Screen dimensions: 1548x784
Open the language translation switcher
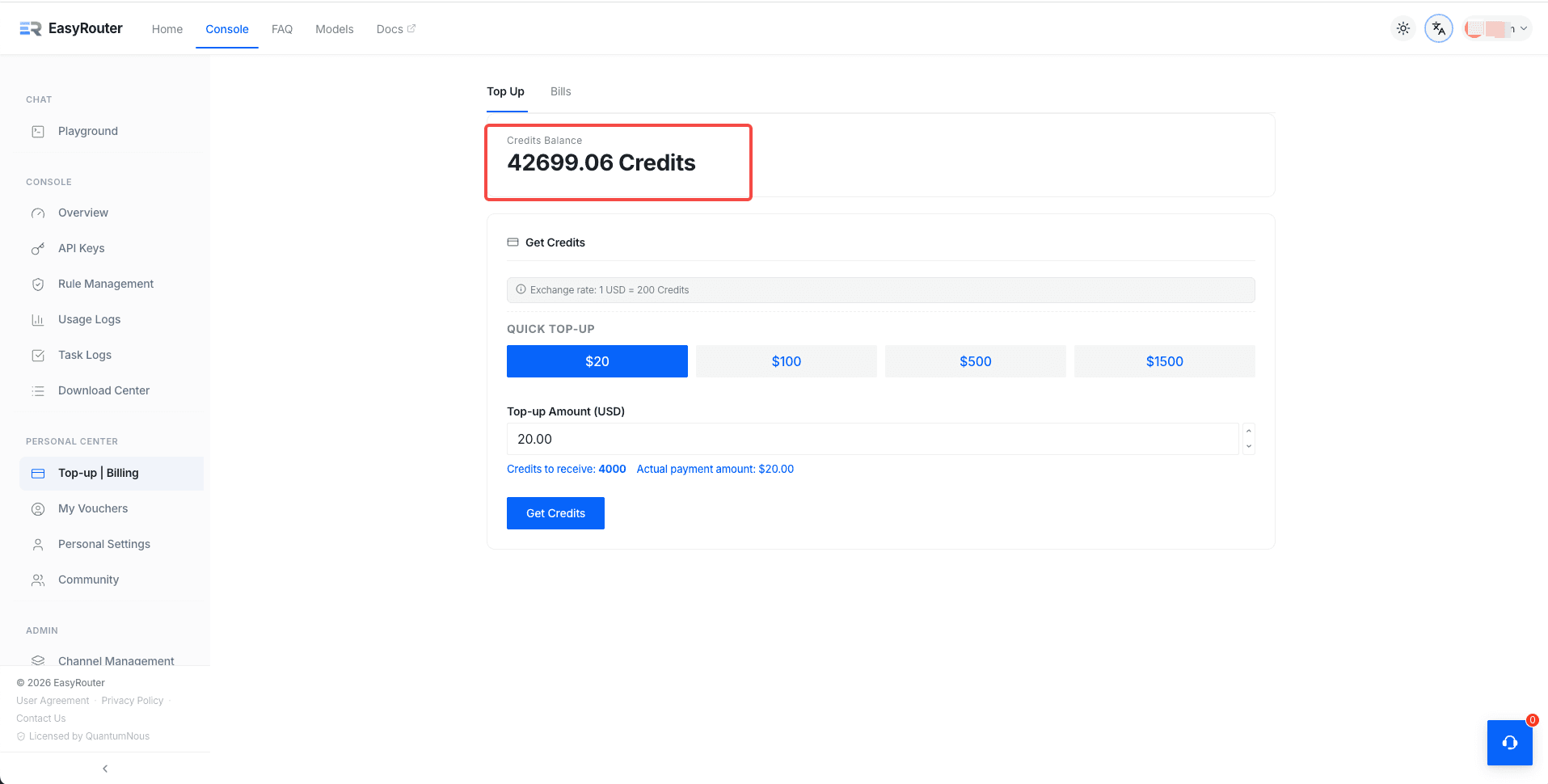point(1439,28)
